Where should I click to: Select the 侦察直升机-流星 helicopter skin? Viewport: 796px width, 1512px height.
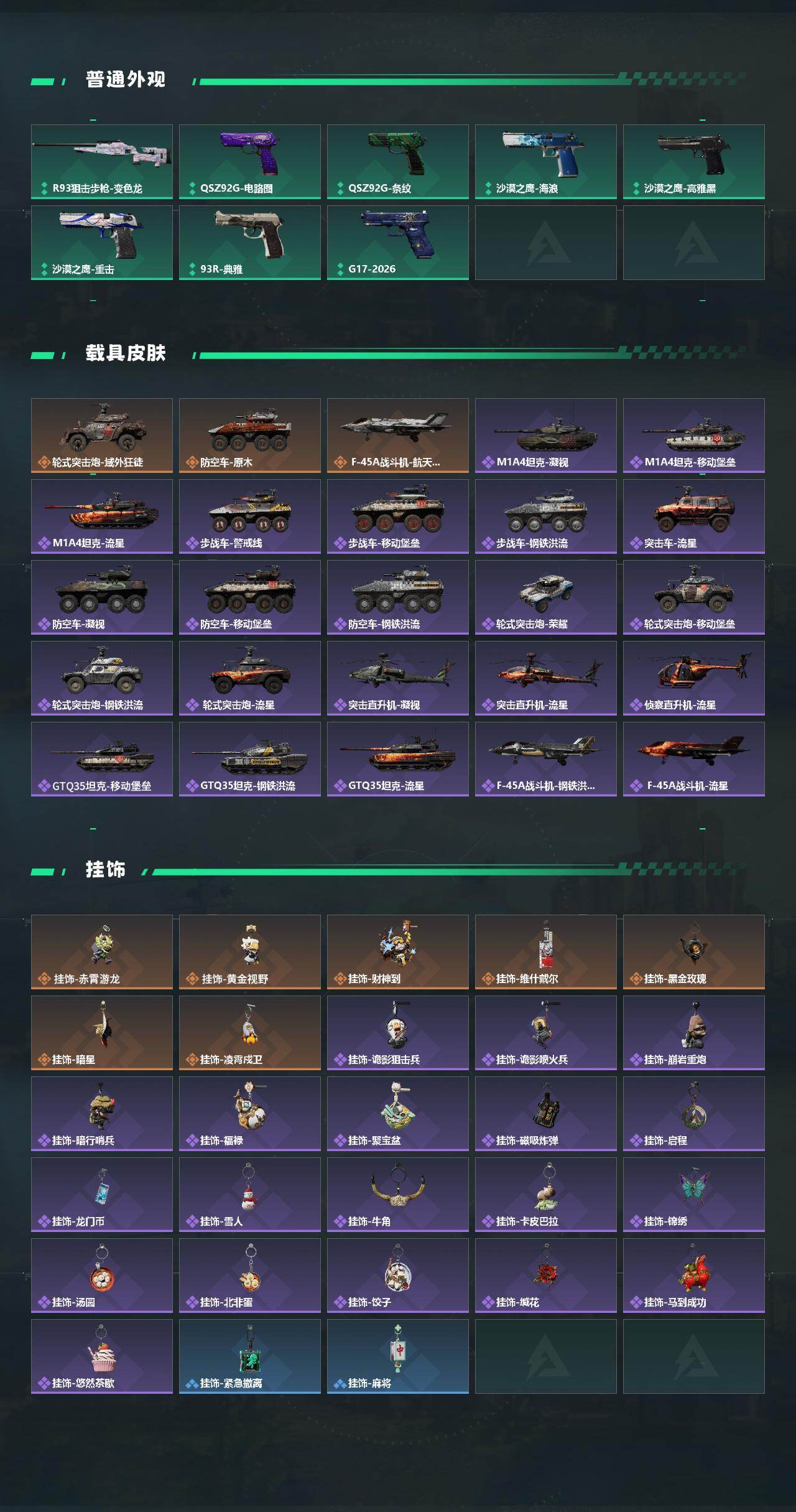[x=694, y=678]
